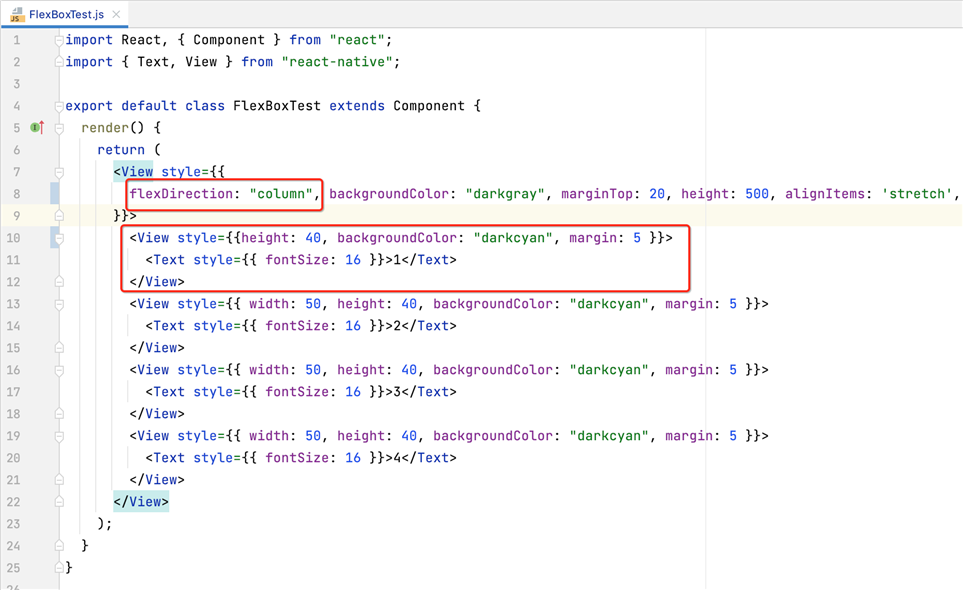This screenshot has width=963, height=590.
Task: Close the FlexBoxTest.js editor tab
Action: pos(117,15)
